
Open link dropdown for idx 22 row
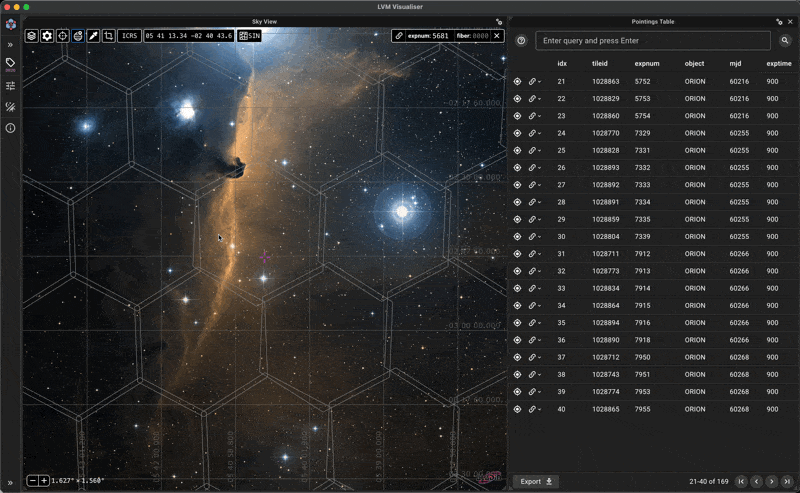[534, 99]
